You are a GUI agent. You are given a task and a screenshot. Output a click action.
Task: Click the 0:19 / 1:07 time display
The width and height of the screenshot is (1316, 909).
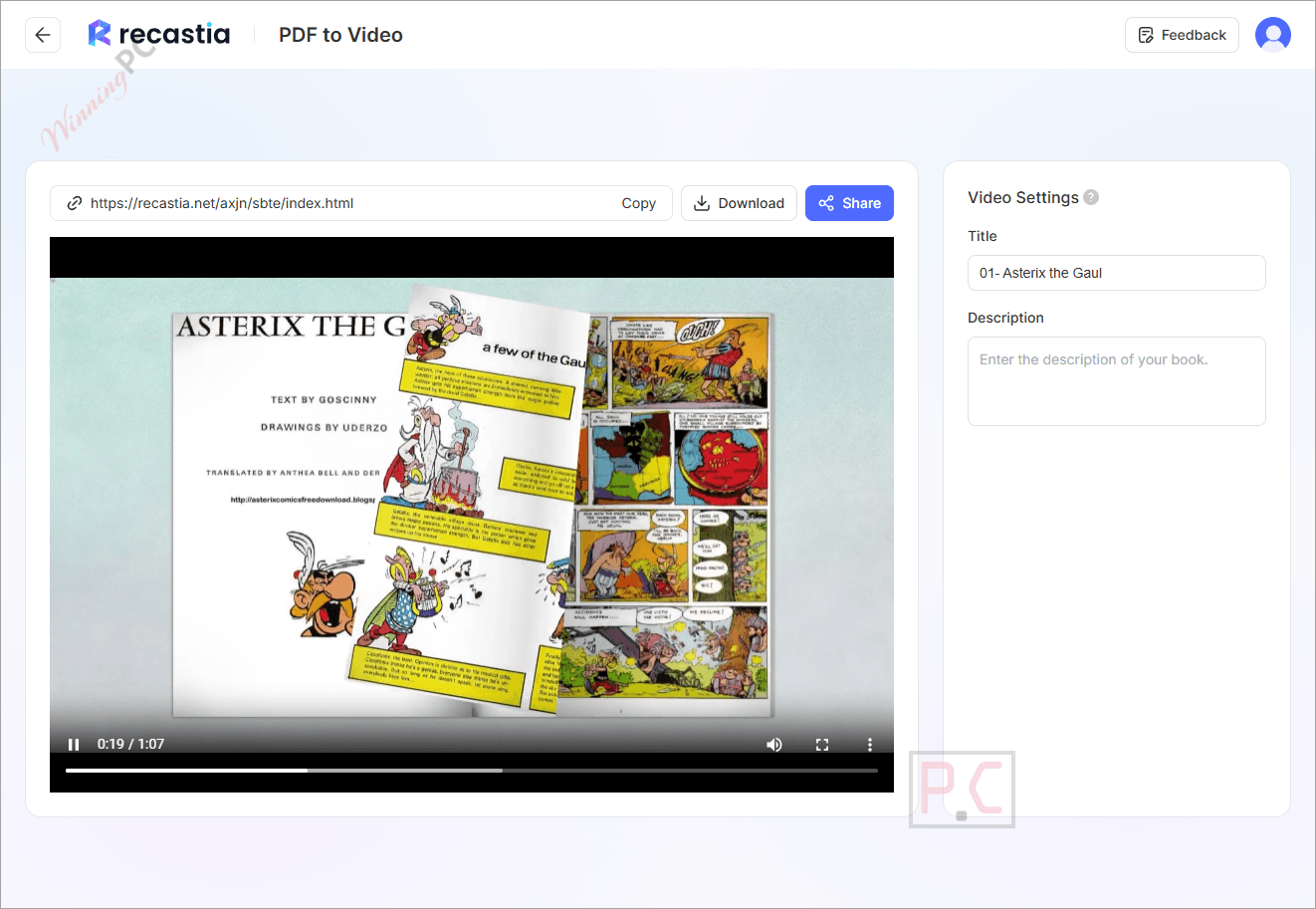[130, 745]
